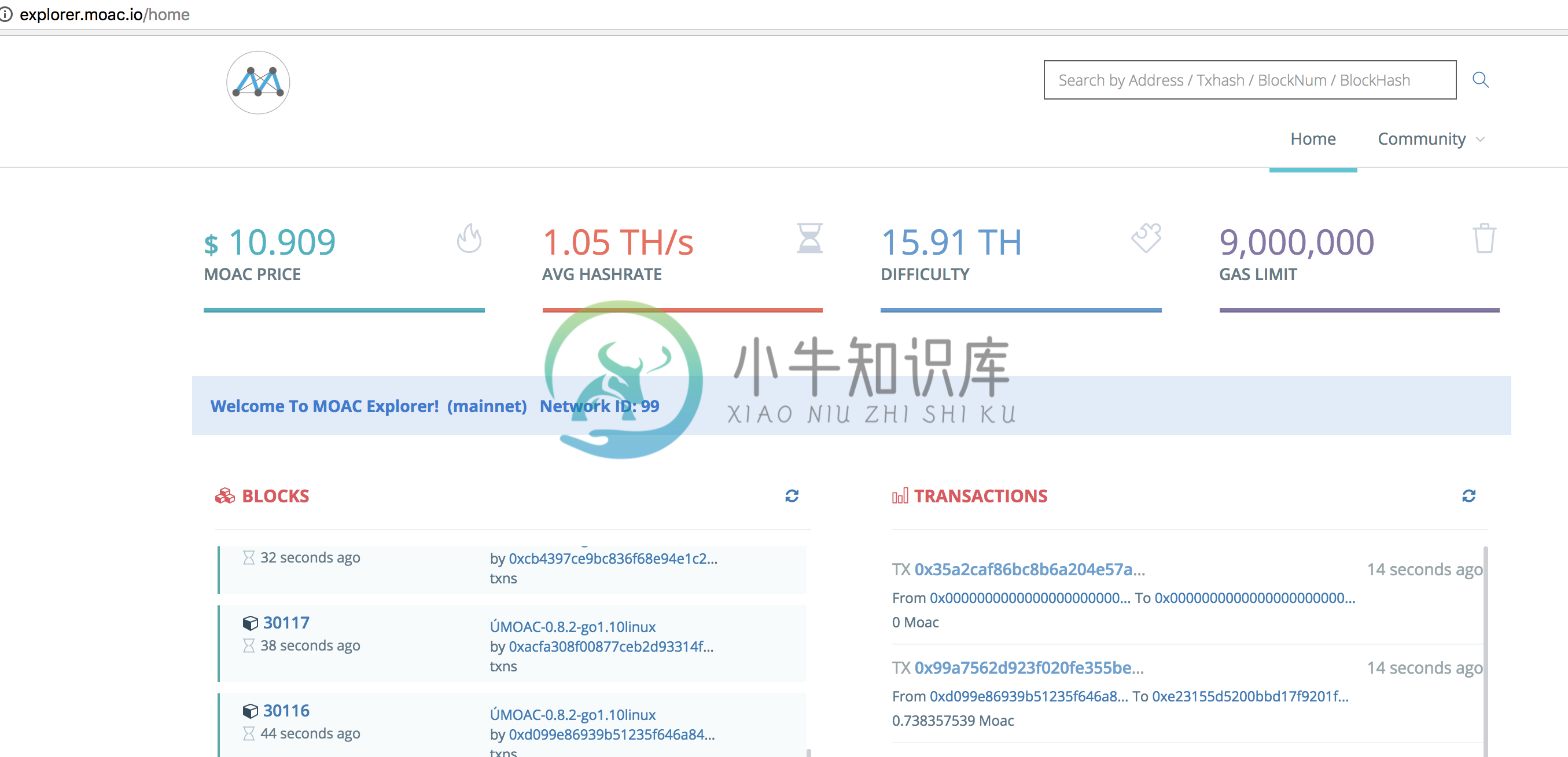Image resolution: width=1568 pixels, height=757 pixels.
Task: Focus the address search input field
Action: [1250, 80]
